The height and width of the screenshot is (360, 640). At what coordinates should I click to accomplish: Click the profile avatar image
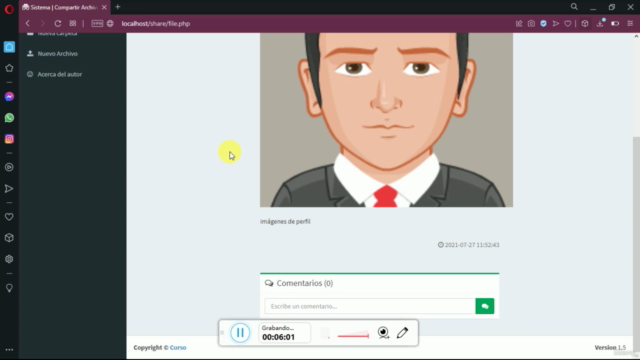coord(386,120)
